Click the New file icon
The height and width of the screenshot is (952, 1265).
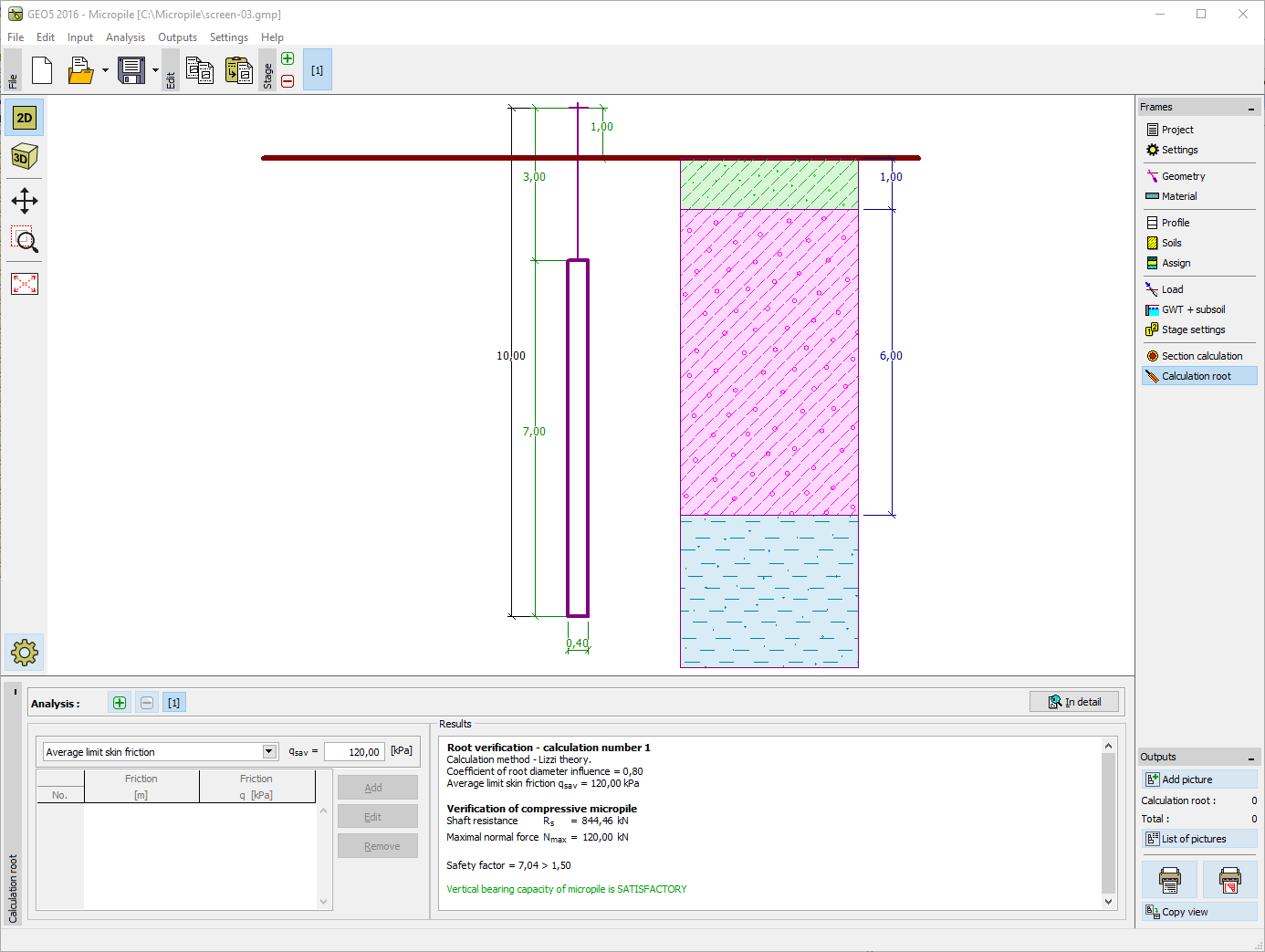click(x=42, y=70)
